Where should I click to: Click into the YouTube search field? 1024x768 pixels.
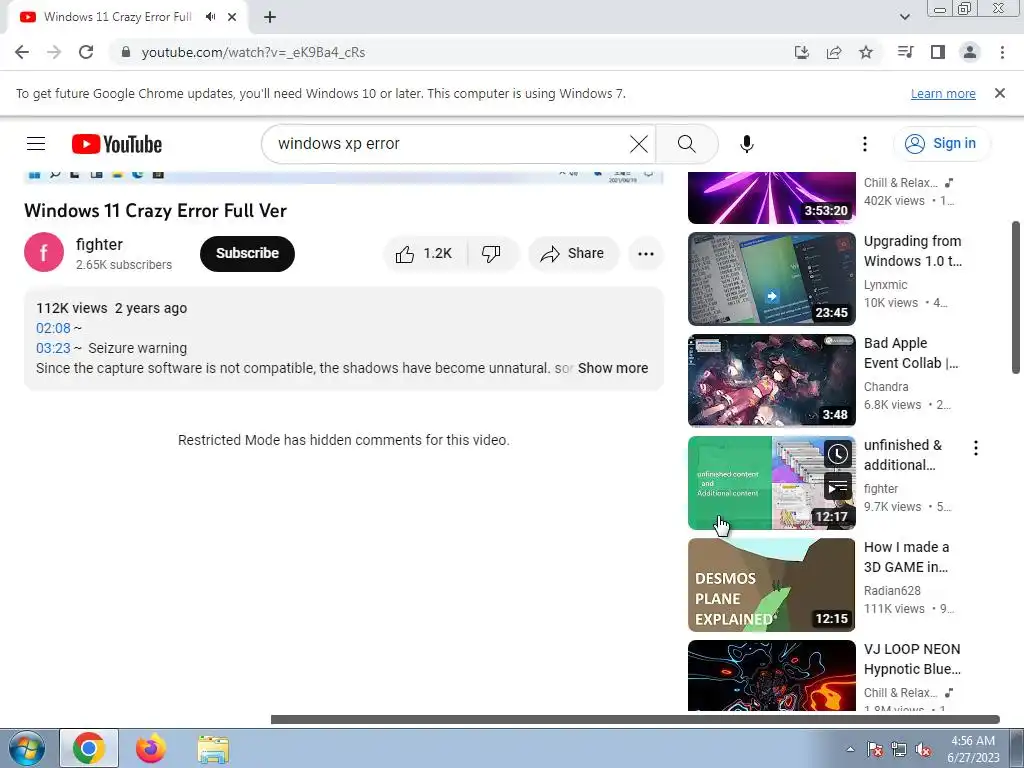pyautogui.click(x=451, y=144)
